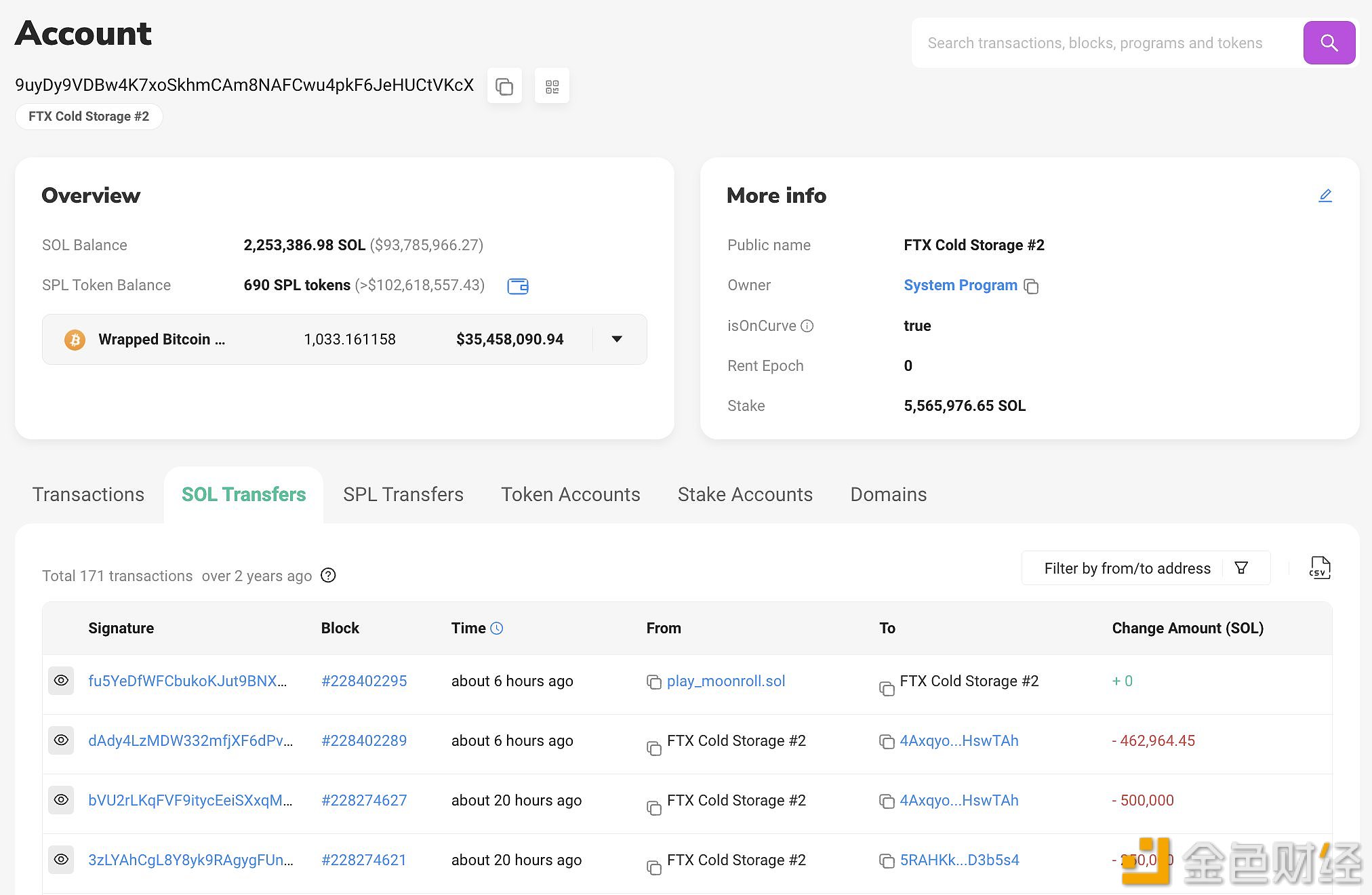Copy the account address

[504, 86]
